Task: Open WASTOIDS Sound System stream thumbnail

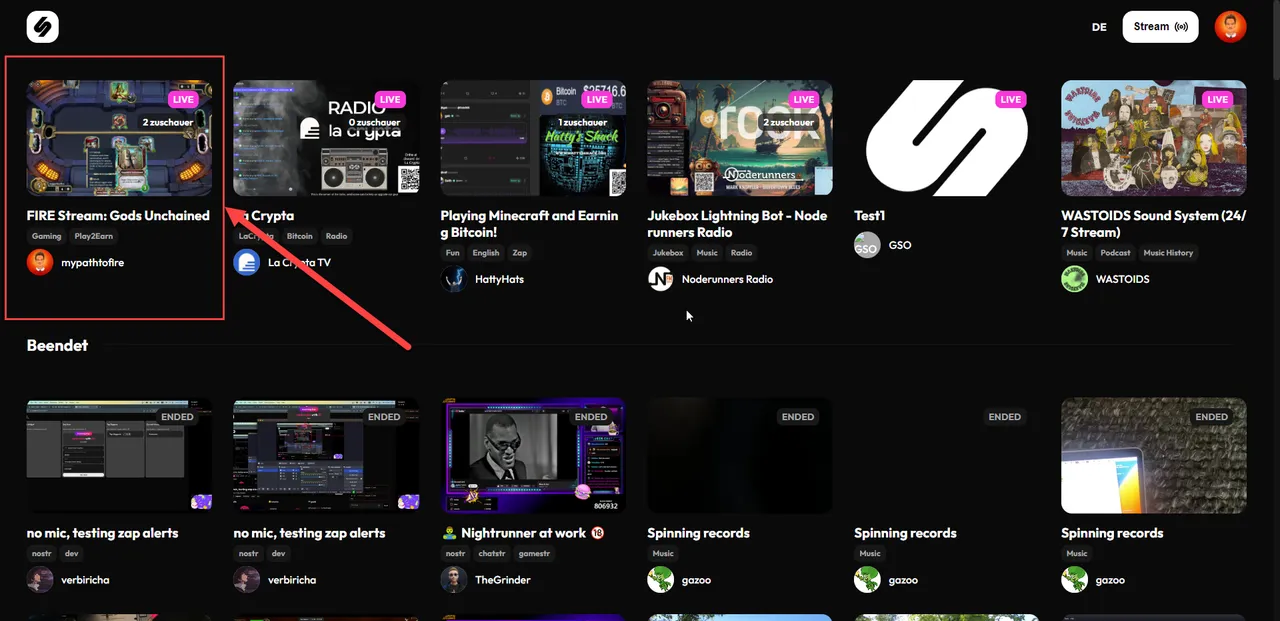Action: point(1154,138)
